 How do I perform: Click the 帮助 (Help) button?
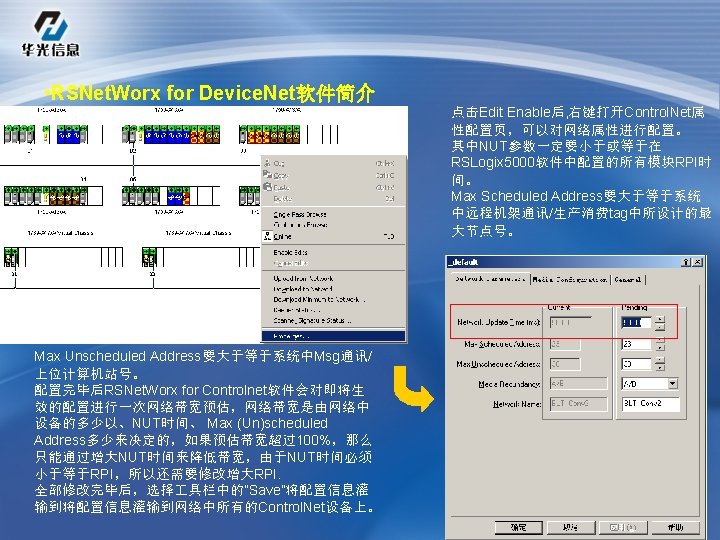click(675, 527)
